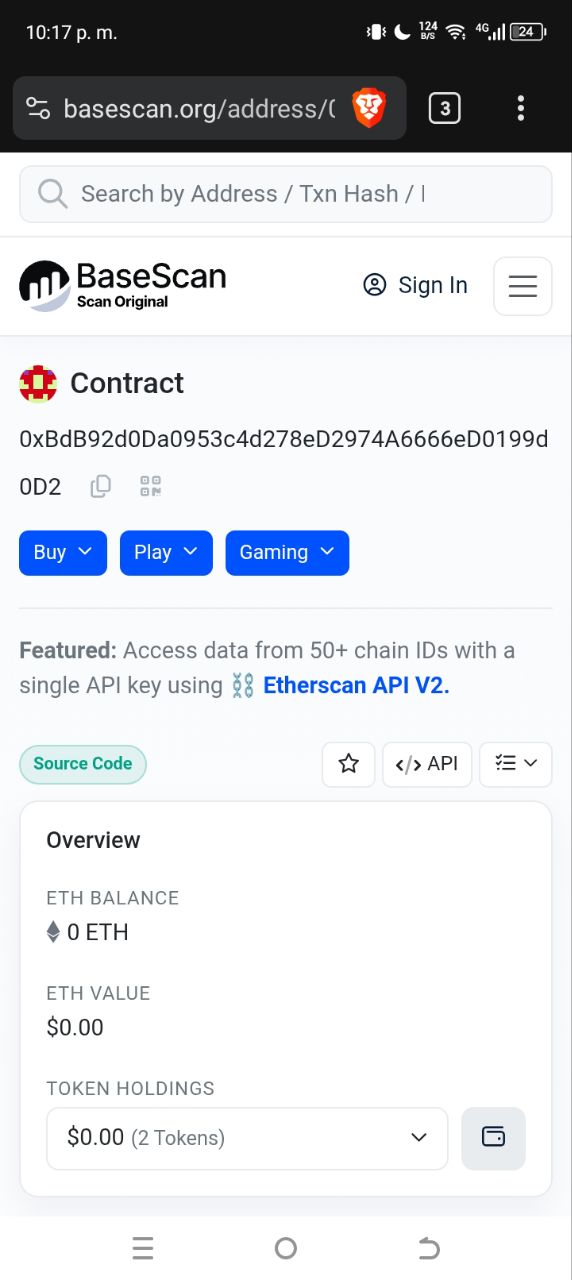The height and width of the screenshot is (1280, 572).
Task: Open the Source Code tag
Action: (83, 764)
